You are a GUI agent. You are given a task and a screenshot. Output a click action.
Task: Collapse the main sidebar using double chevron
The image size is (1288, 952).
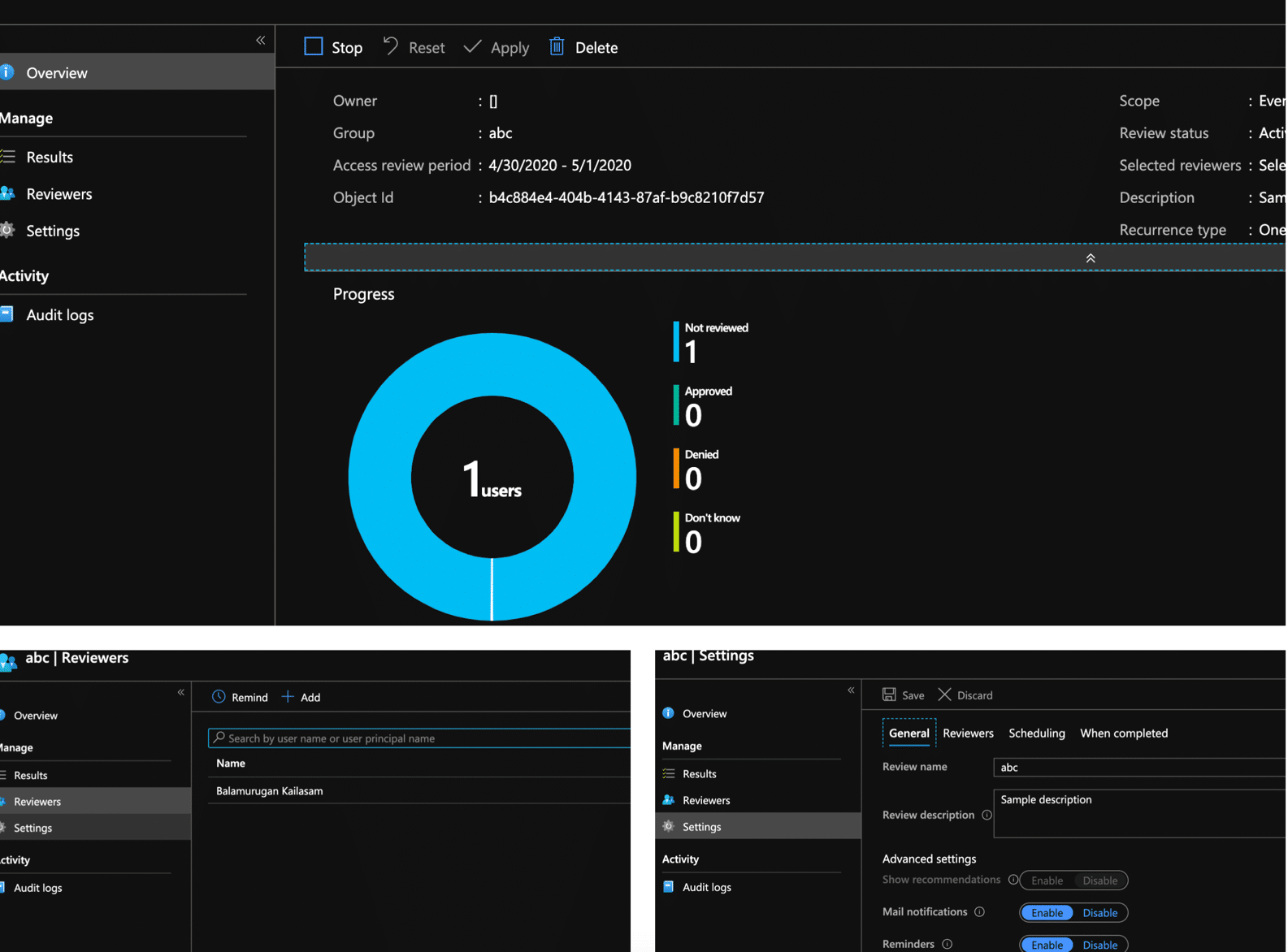pos(261,40)
